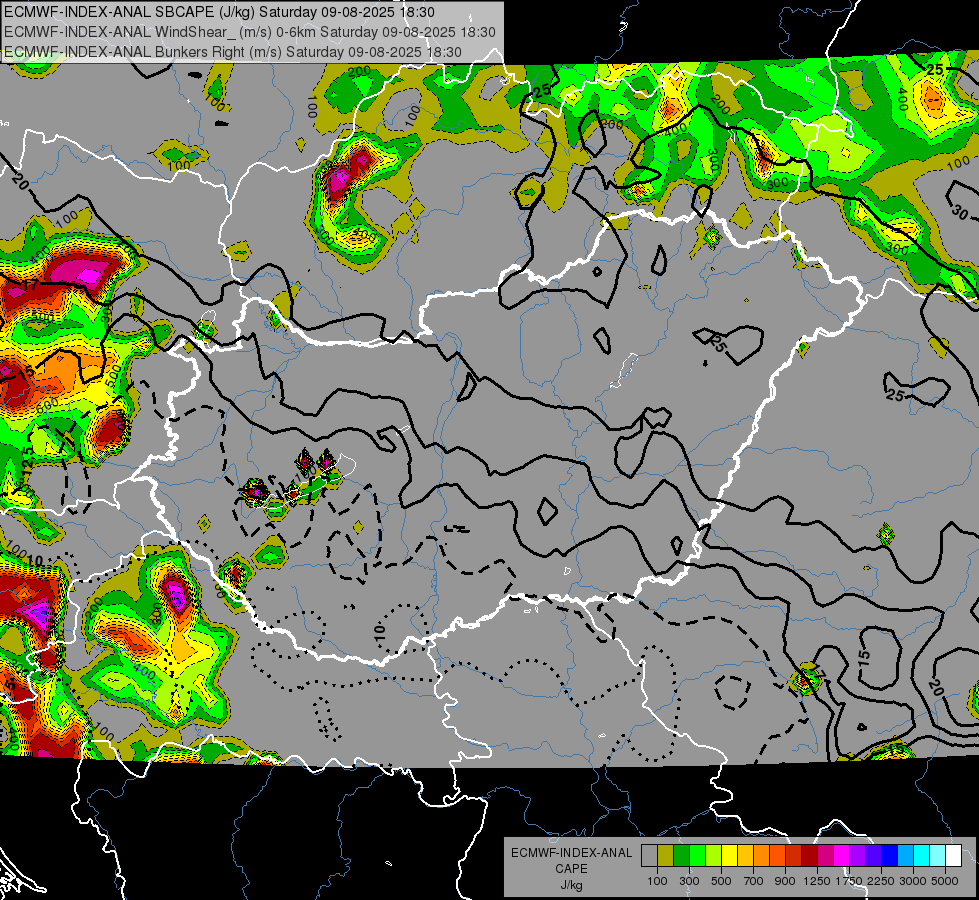Click the WindShear_ 0-6km title line

pyautogui.click(x=250, y=32)
